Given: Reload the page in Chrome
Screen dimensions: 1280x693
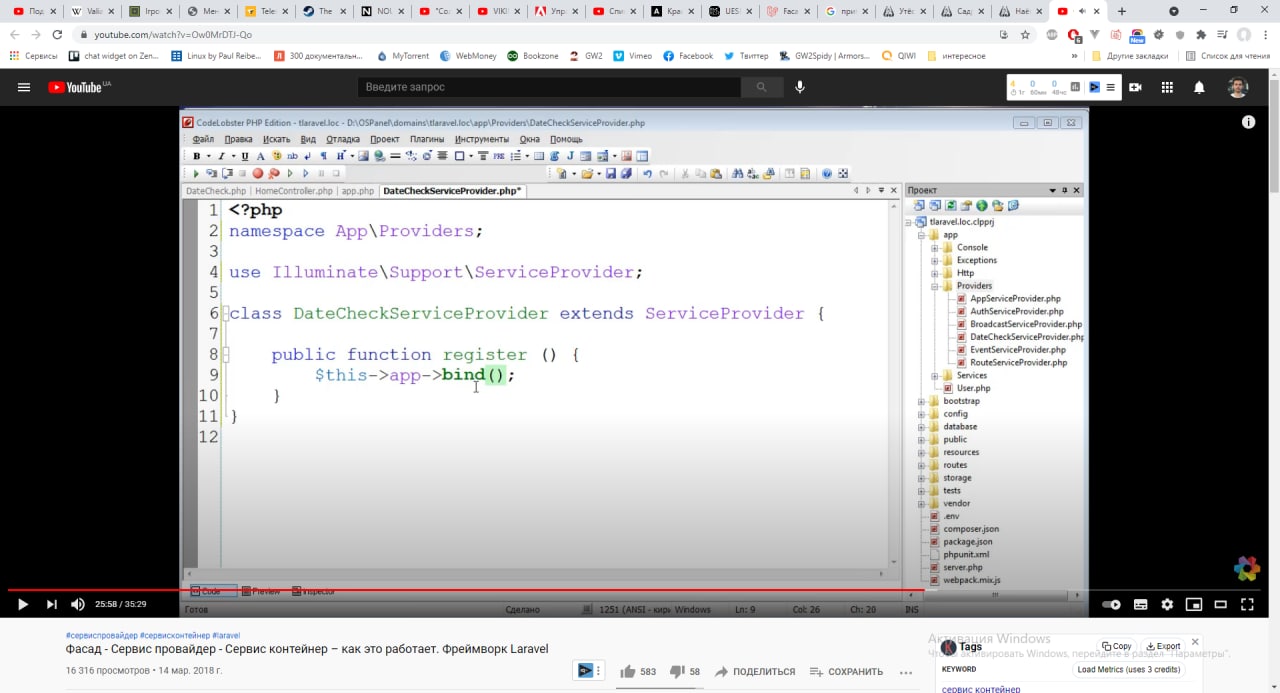Looking at the screenshot, I should pos(57,34).
